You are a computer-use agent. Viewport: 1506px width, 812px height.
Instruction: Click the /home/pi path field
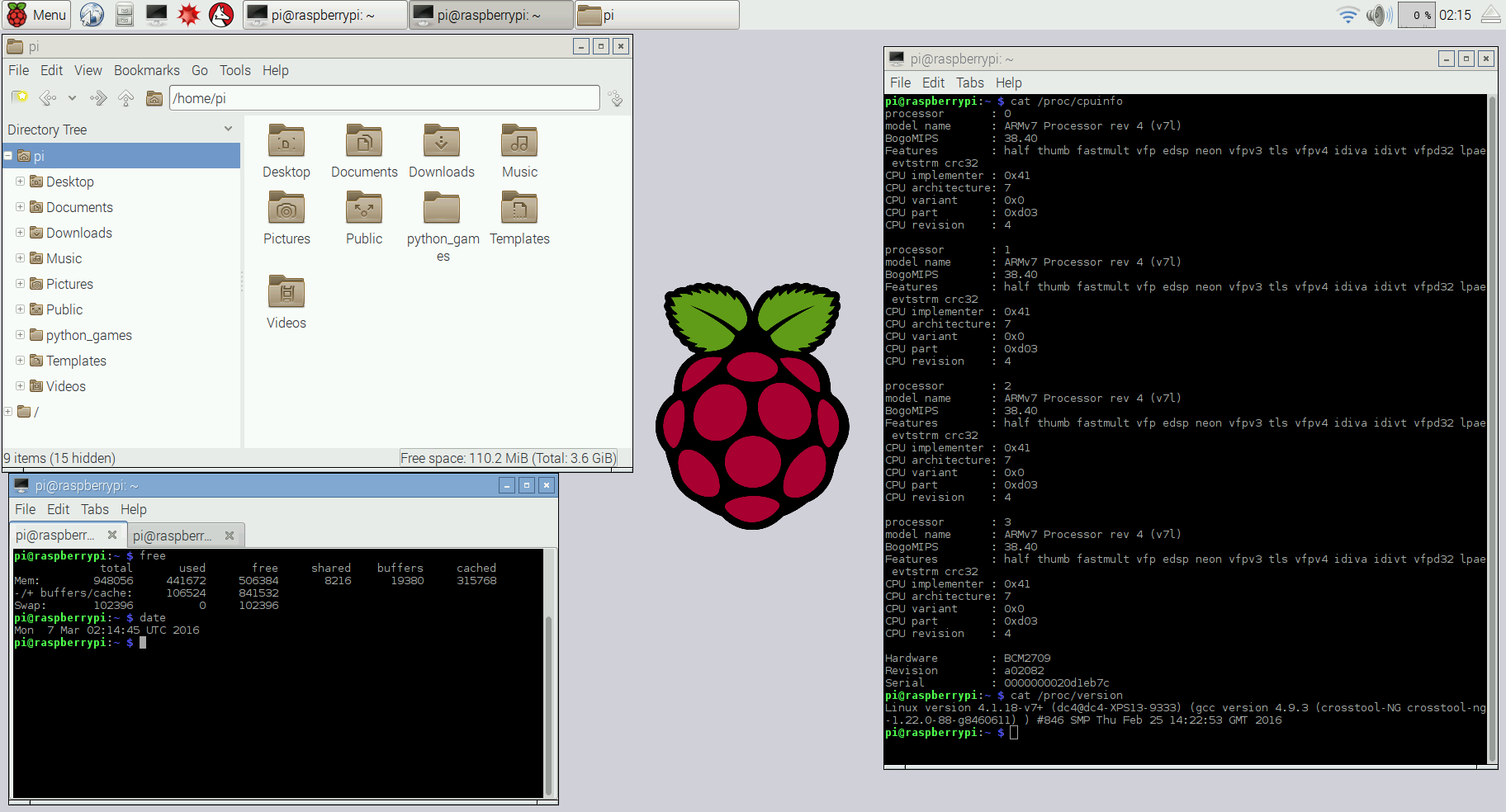[385, 98]
